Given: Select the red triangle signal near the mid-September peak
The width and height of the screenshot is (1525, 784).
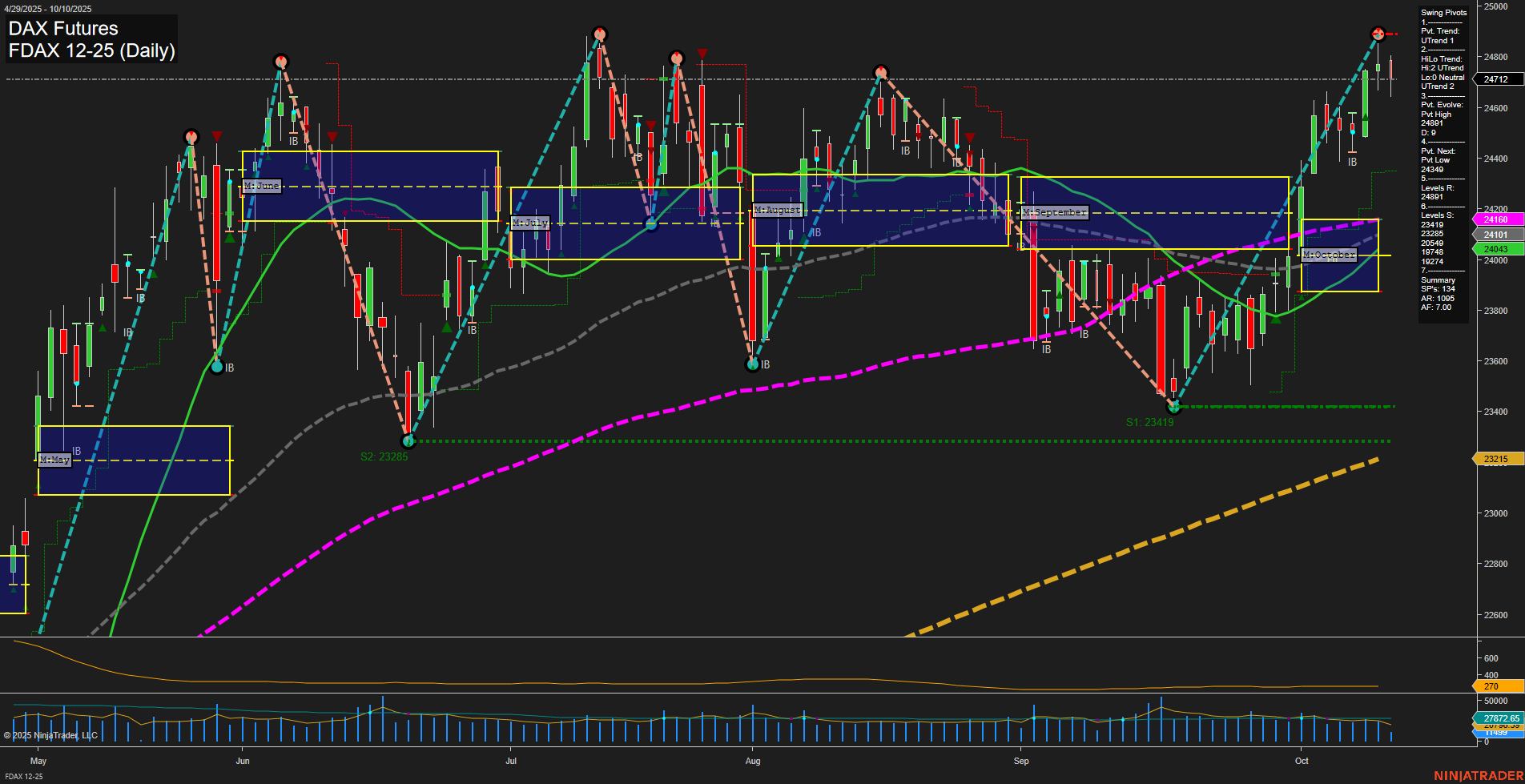Looking at the screenshot, I should 970,137.
